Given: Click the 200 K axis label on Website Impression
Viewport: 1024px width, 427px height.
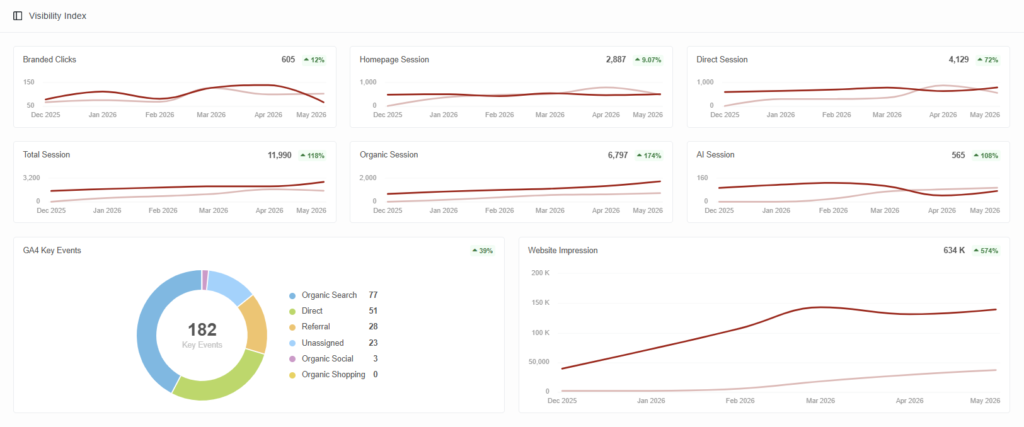Looking at the screenshot, I should (x=541, y=272).
